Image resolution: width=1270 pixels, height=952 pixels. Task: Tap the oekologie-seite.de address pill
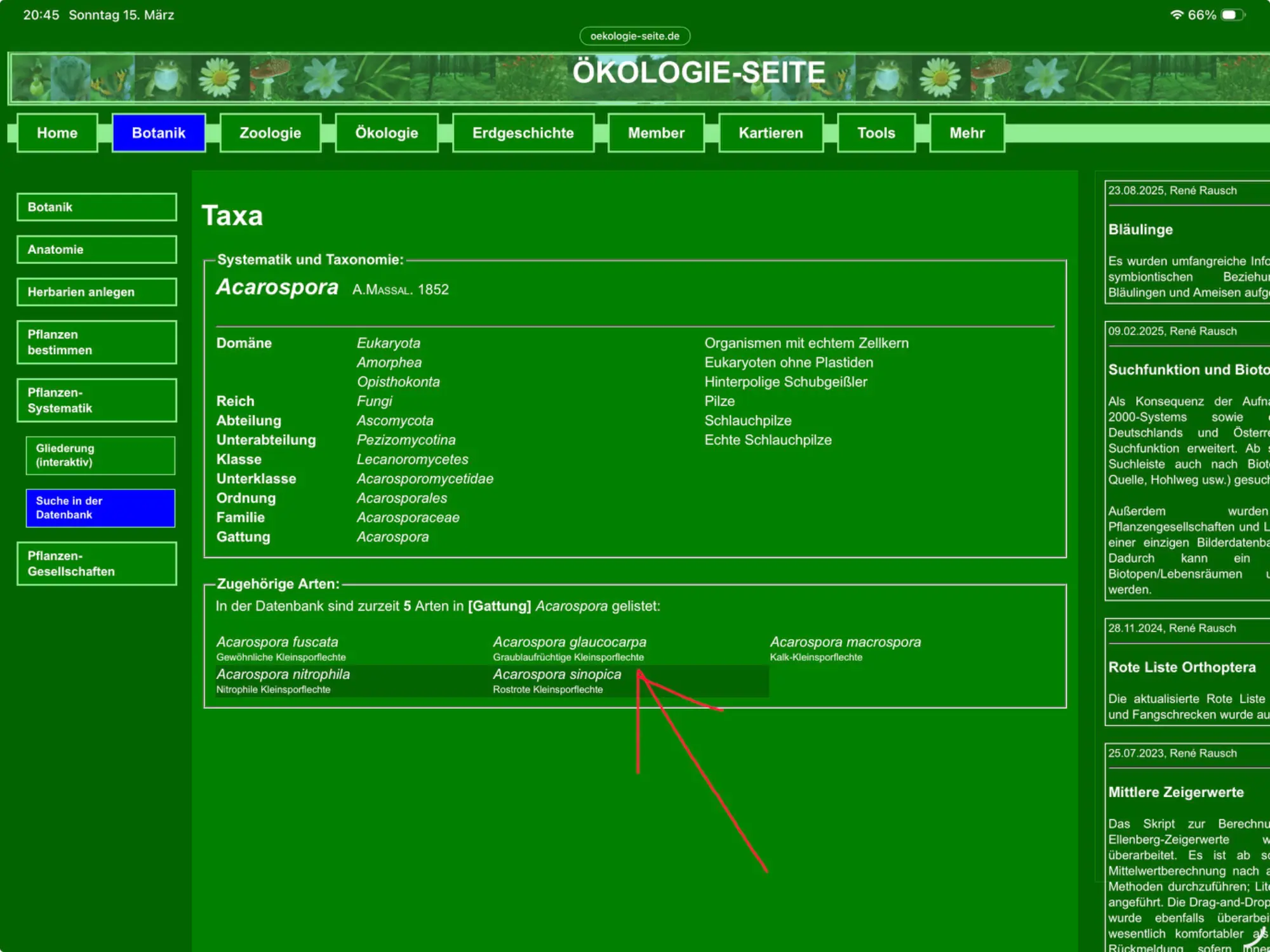point(634,36)
